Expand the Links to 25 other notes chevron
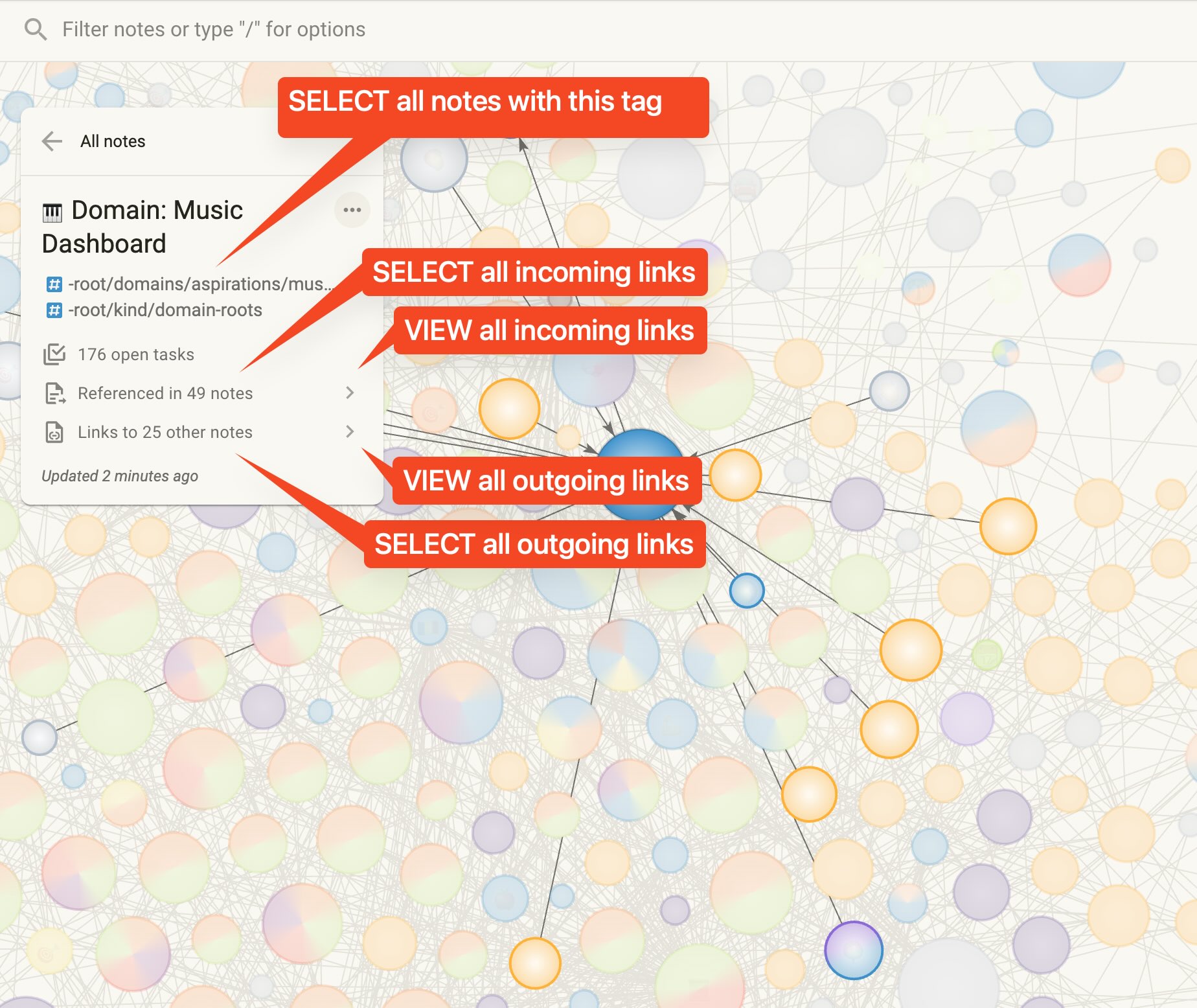 350,431
